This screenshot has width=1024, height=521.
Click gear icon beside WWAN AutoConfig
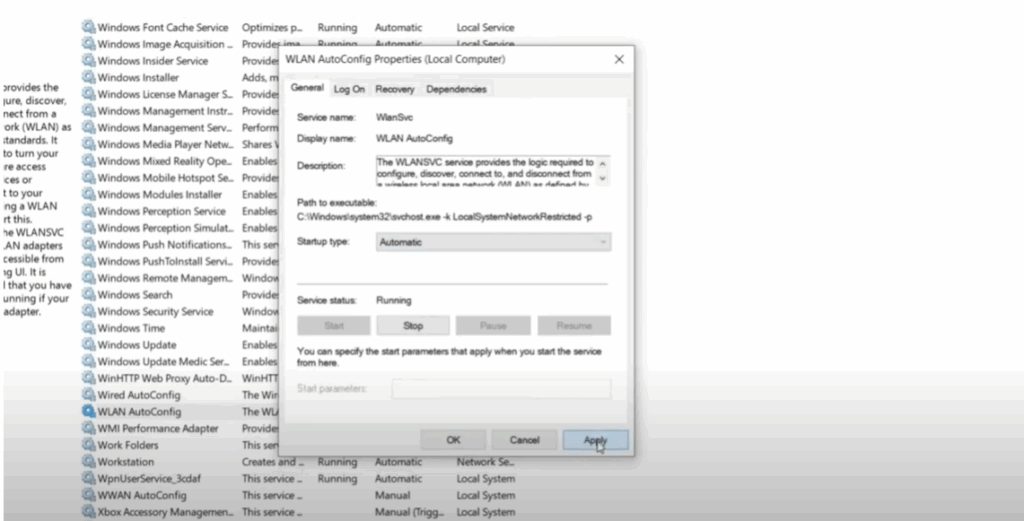click(x=89, y=495)
